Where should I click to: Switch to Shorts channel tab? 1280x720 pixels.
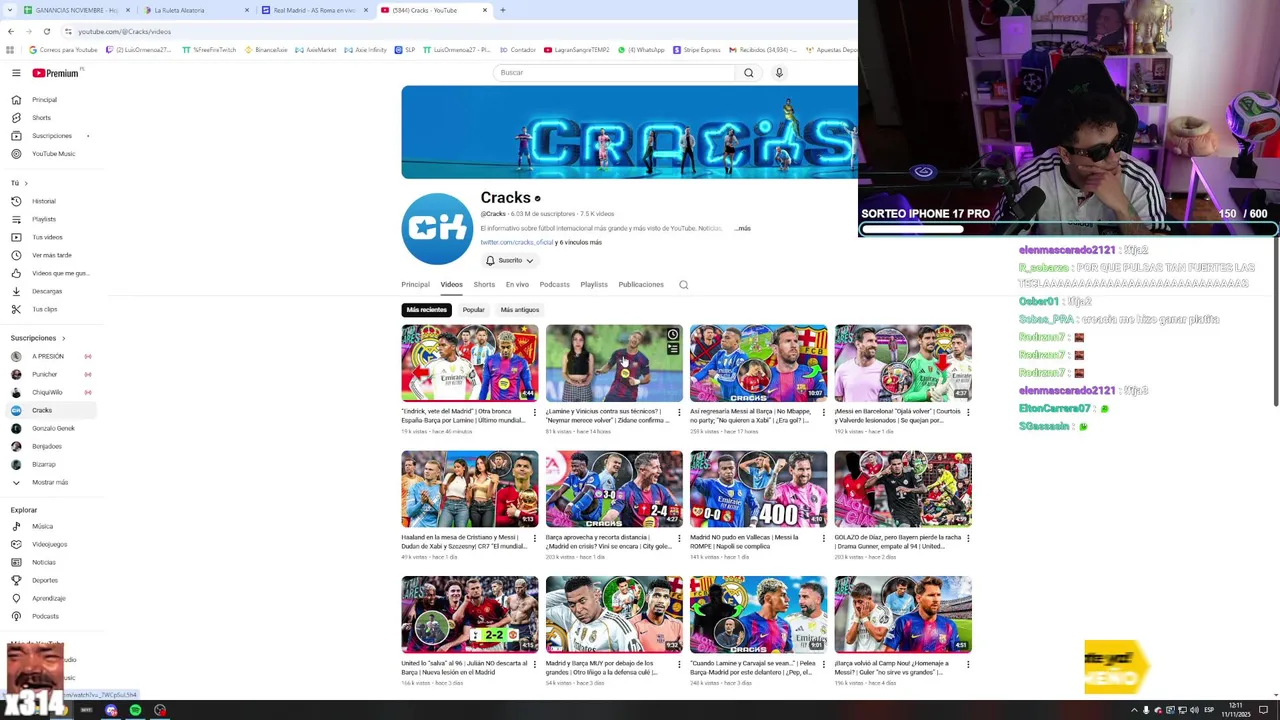click(484, 285)
